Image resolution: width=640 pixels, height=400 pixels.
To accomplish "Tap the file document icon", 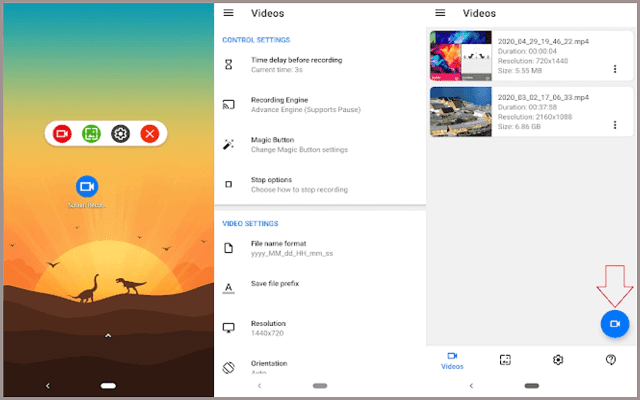I will 229,248.
